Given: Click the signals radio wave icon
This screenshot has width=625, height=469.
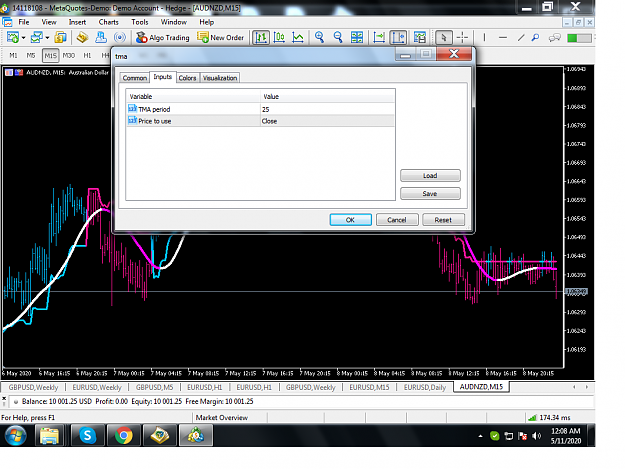Looking at the screenshot, I should pyautogui.click(x=120, y=37).
